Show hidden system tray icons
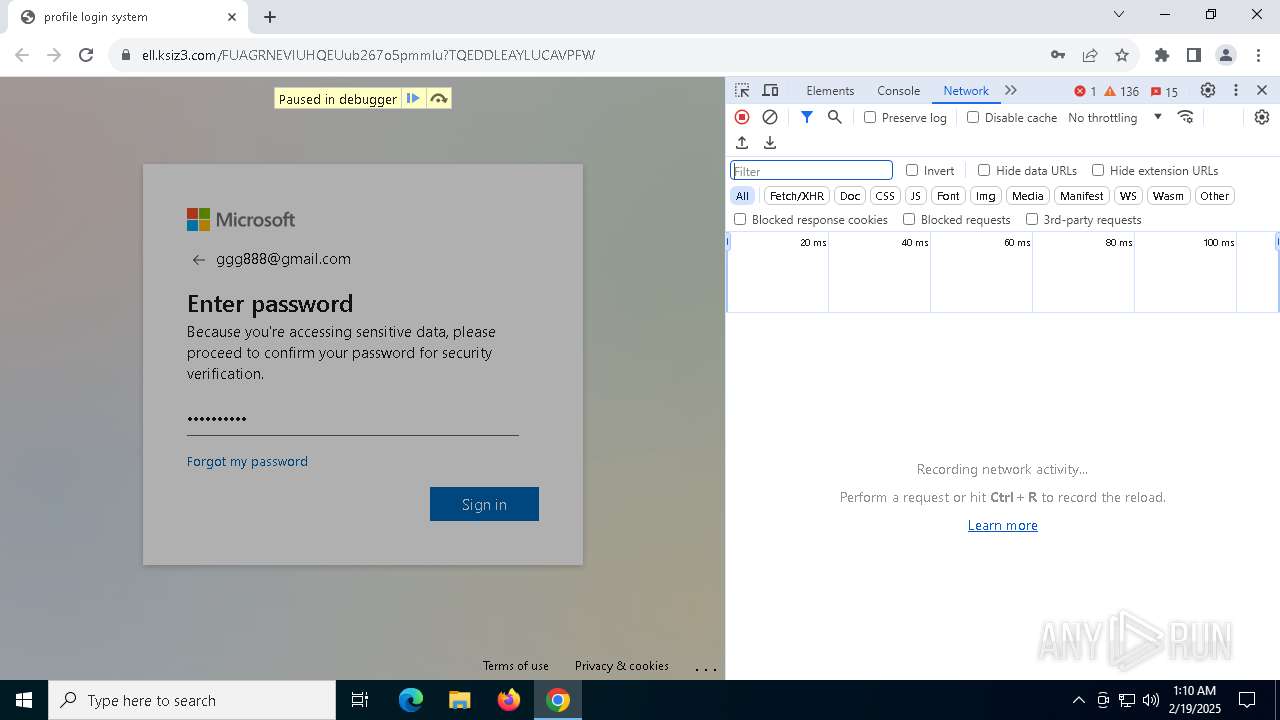 [1078, 700]
